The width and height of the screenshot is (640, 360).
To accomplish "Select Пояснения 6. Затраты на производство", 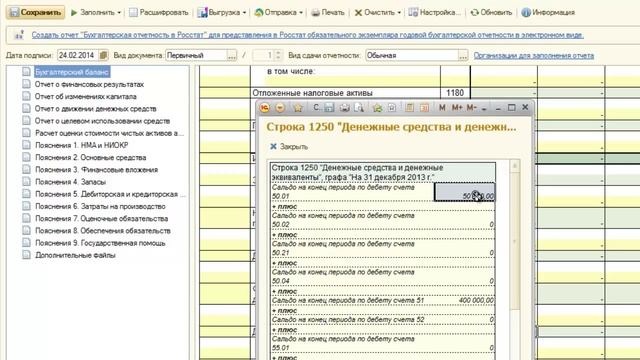I will click(100, 207).
